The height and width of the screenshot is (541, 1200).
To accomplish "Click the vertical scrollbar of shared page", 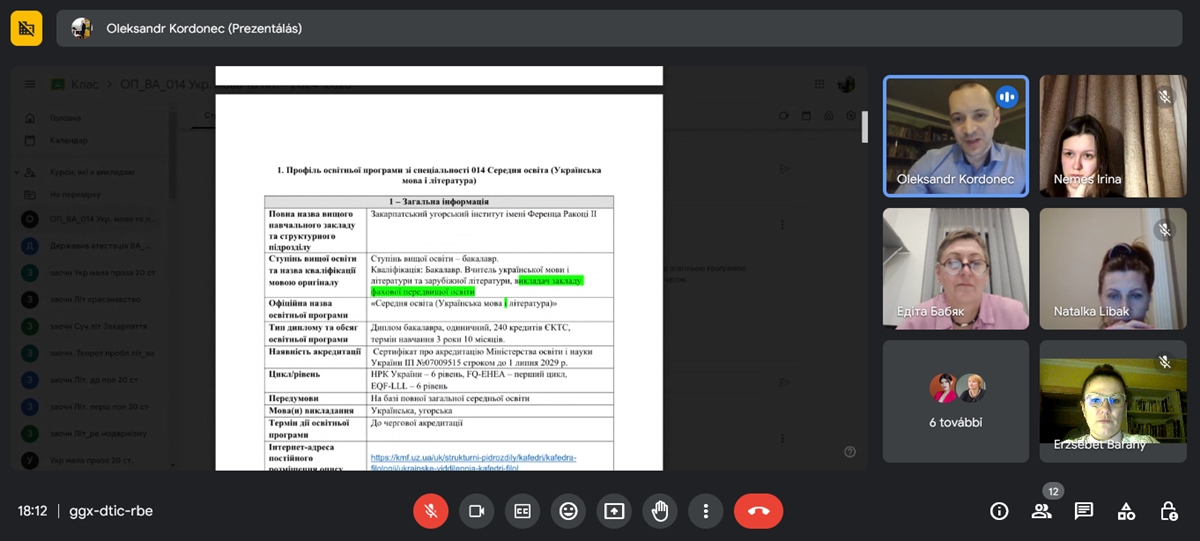I will pyautogui.click(x=864, y=127).
